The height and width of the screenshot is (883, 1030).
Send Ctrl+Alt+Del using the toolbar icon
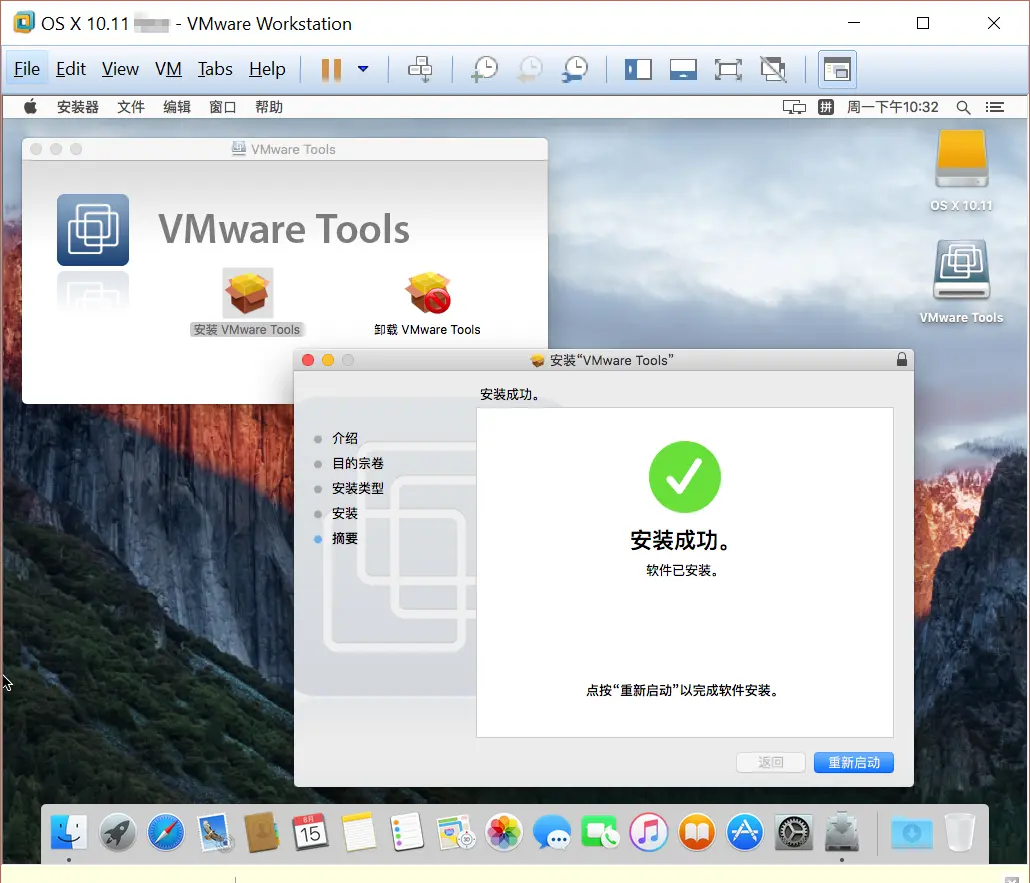click(x=421, y=69)
